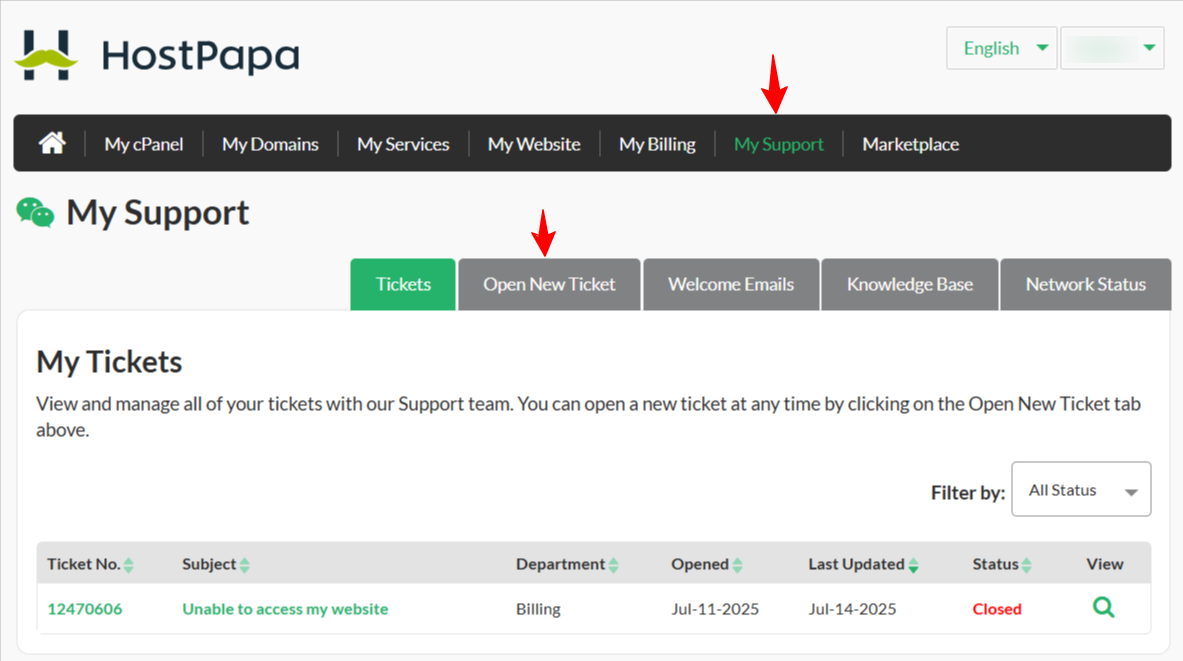Open the Home icon in the navigation bar
The height and width of the screenshot is (661, 1183).
(52, 143)
